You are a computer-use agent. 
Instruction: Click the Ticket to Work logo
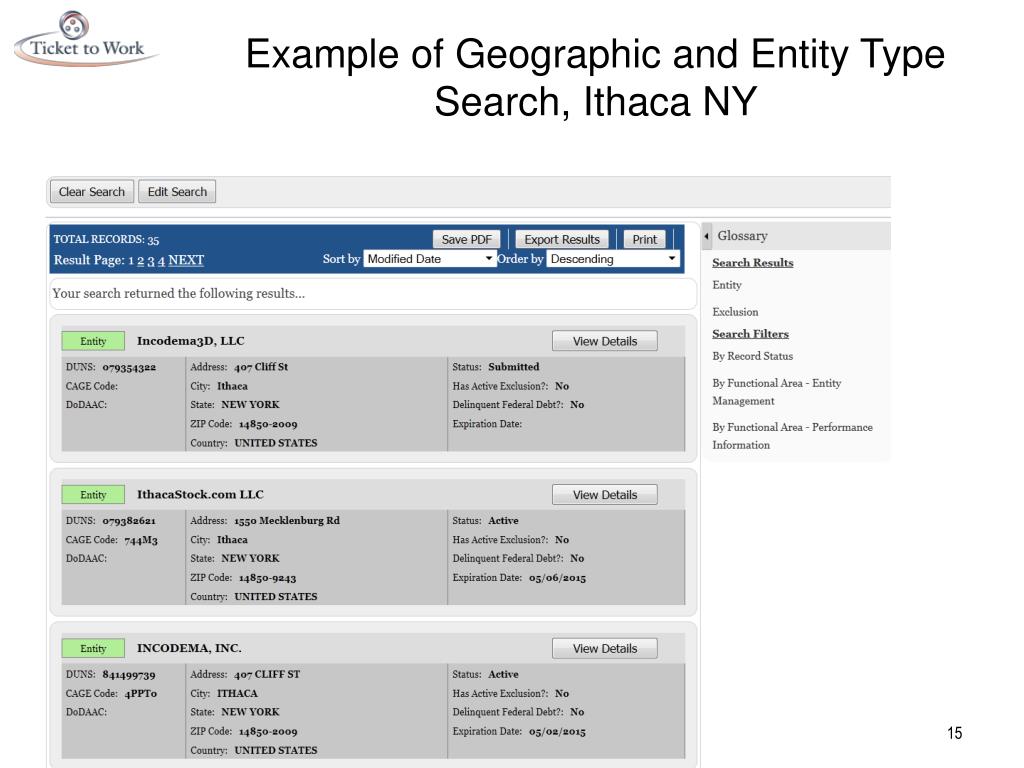[x=86, y=40]
